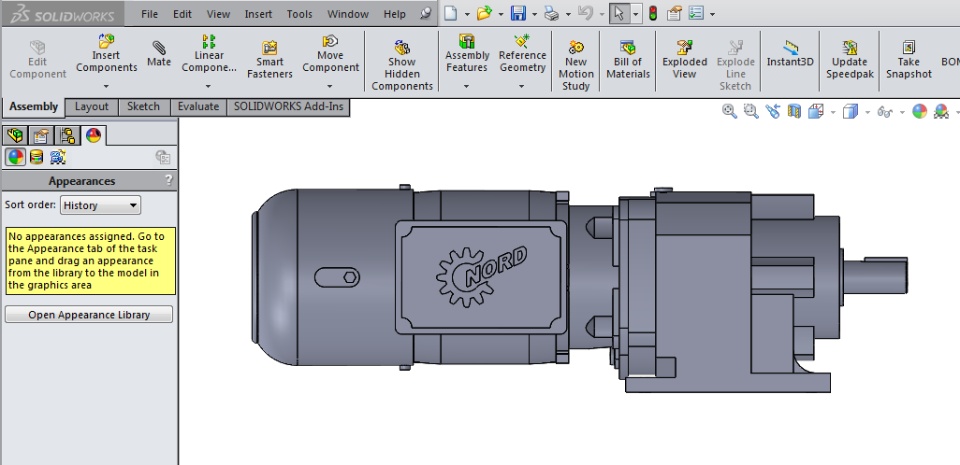
Task: Toggle View Decals button in panel
Action: pyautogui.click(x=36, y=157)
